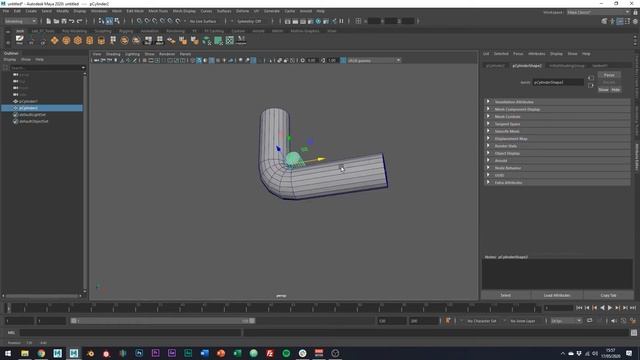
Task: Toggle the audio mute speaker icon
Action: (x=614, y=321)
